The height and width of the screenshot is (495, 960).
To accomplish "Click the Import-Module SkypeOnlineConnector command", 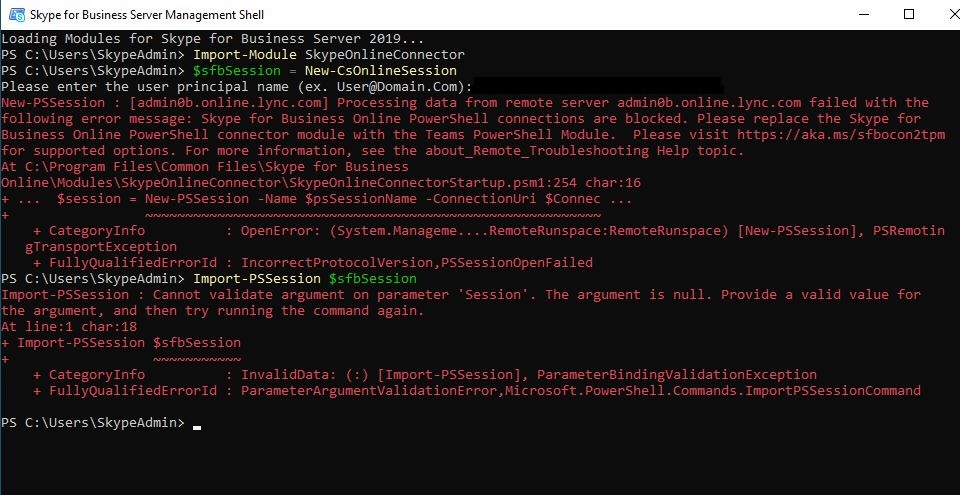I will [x=329, y=54].
